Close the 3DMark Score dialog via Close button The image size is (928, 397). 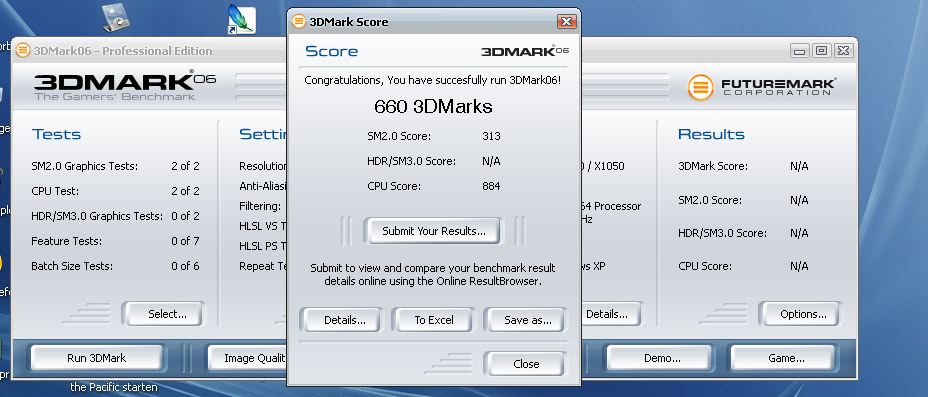pos(526,364)
